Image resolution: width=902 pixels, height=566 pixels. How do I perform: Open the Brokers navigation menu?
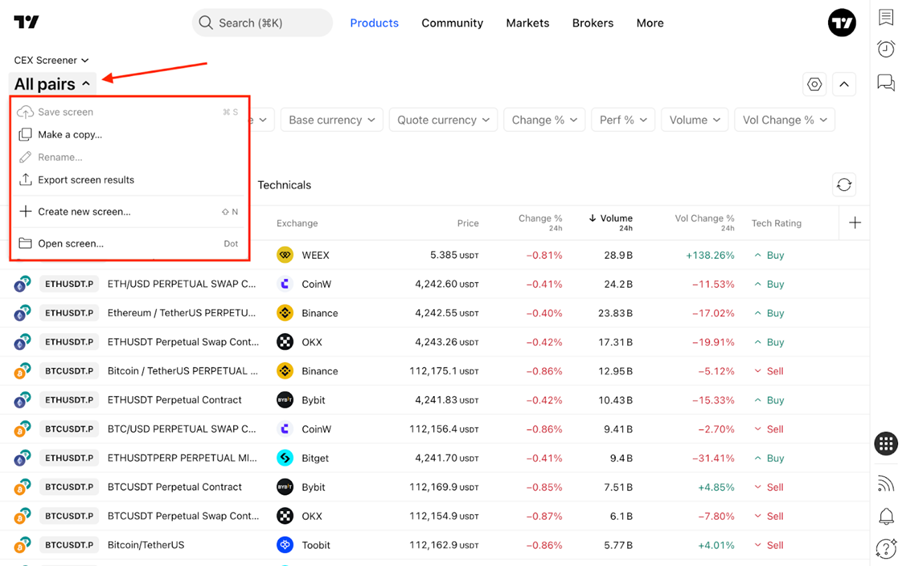[593, 23]
